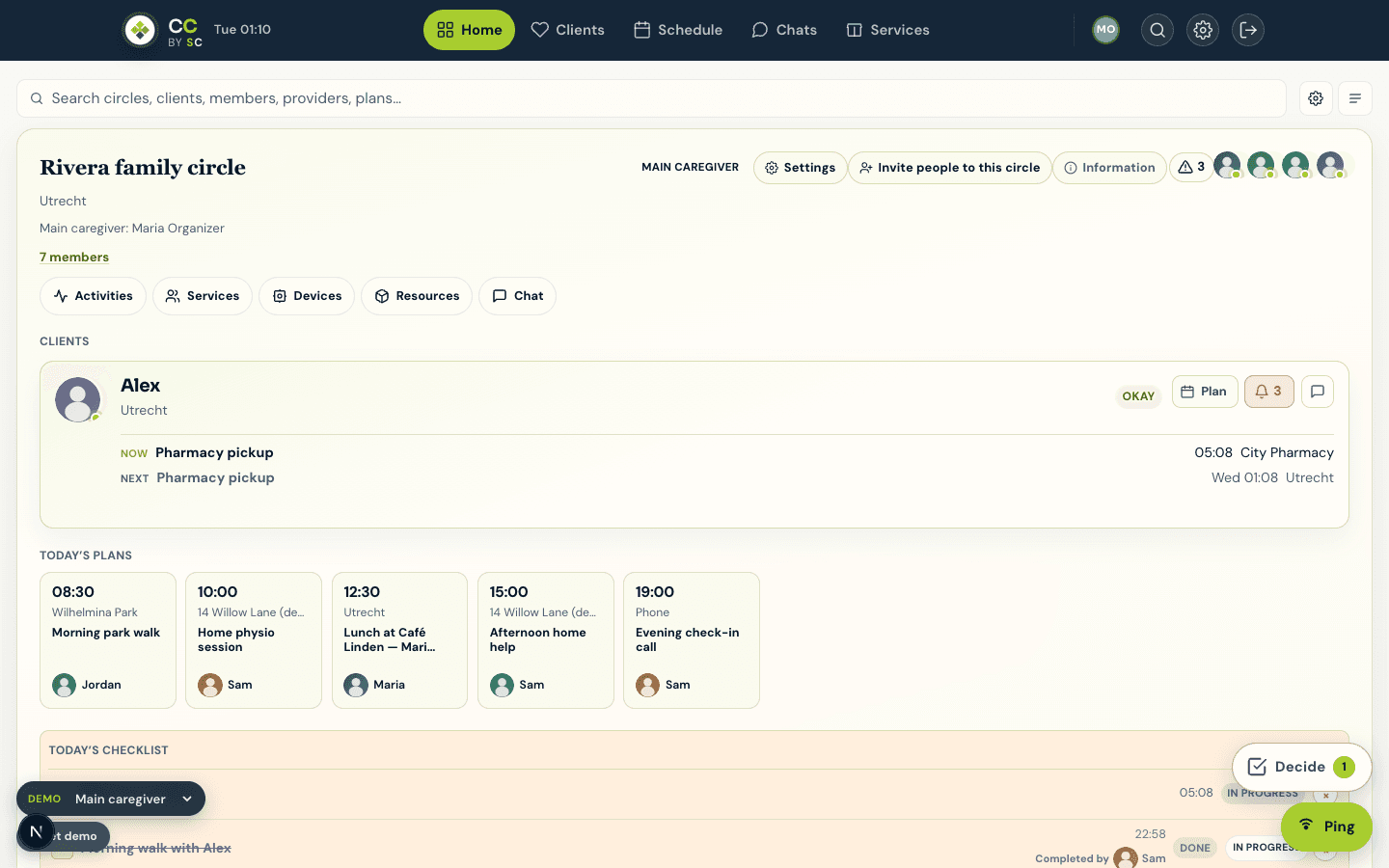The image size is (1389, 868).
Task: Click the list view icon beside search
Action: [x=1355, y=98]
